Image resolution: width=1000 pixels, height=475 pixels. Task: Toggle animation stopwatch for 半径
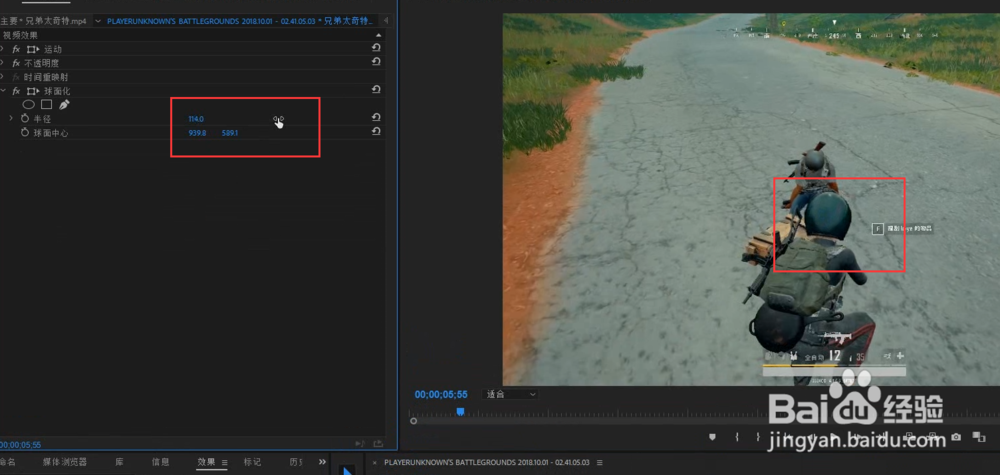(x=25, y=119)
